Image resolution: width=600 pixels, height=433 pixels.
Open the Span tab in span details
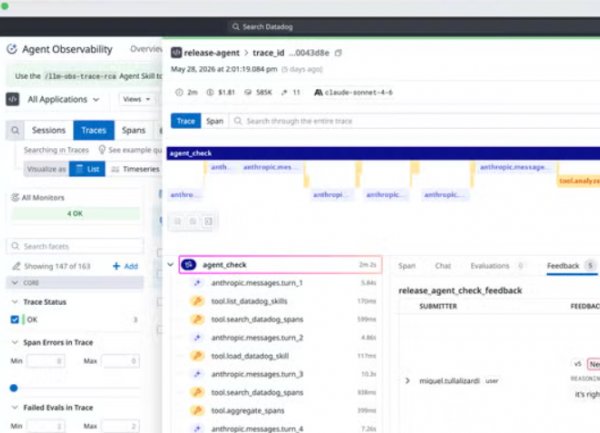click(406, 266)
